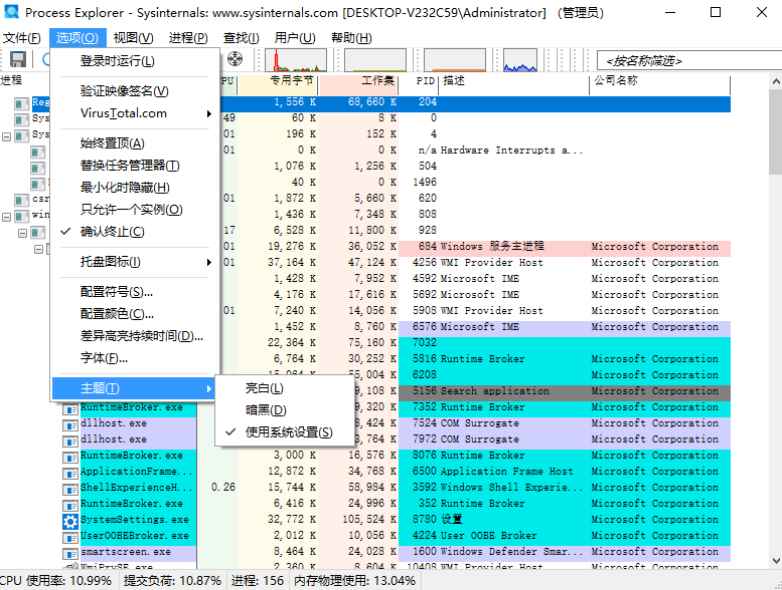Click the vertical scrollbar down arrow
This screenshot has width=782, height=590.
tap(776, 561)
